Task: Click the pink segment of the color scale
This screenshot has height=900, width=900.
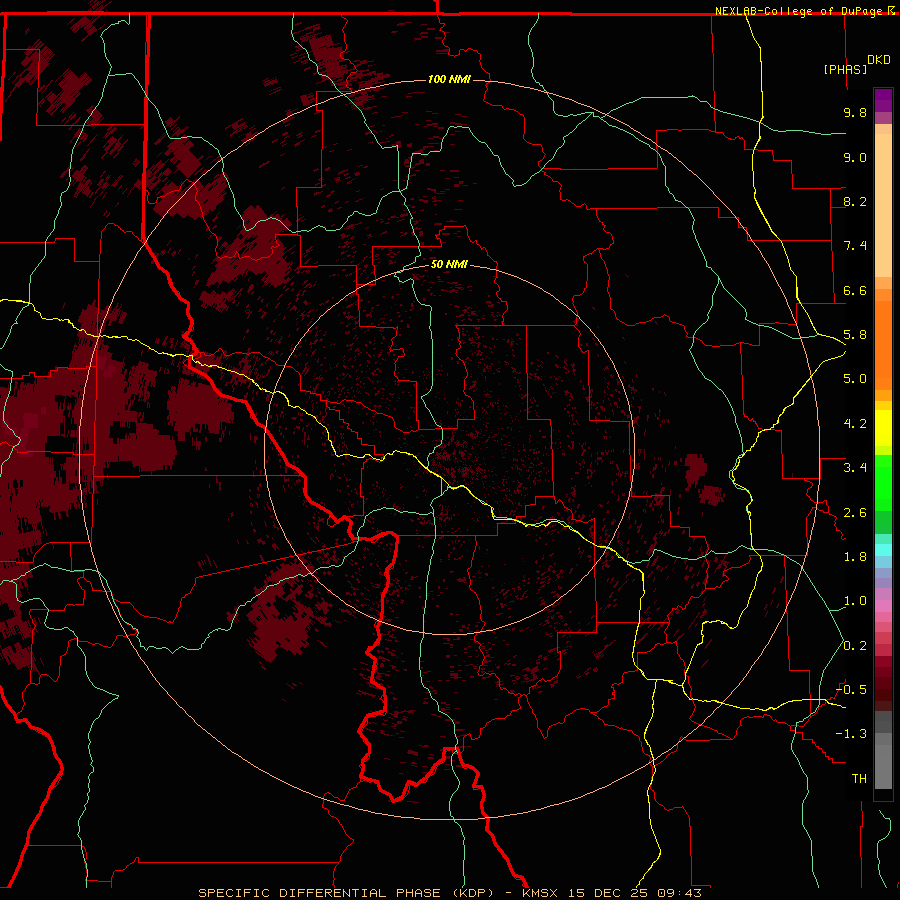Action: (883, 606)
